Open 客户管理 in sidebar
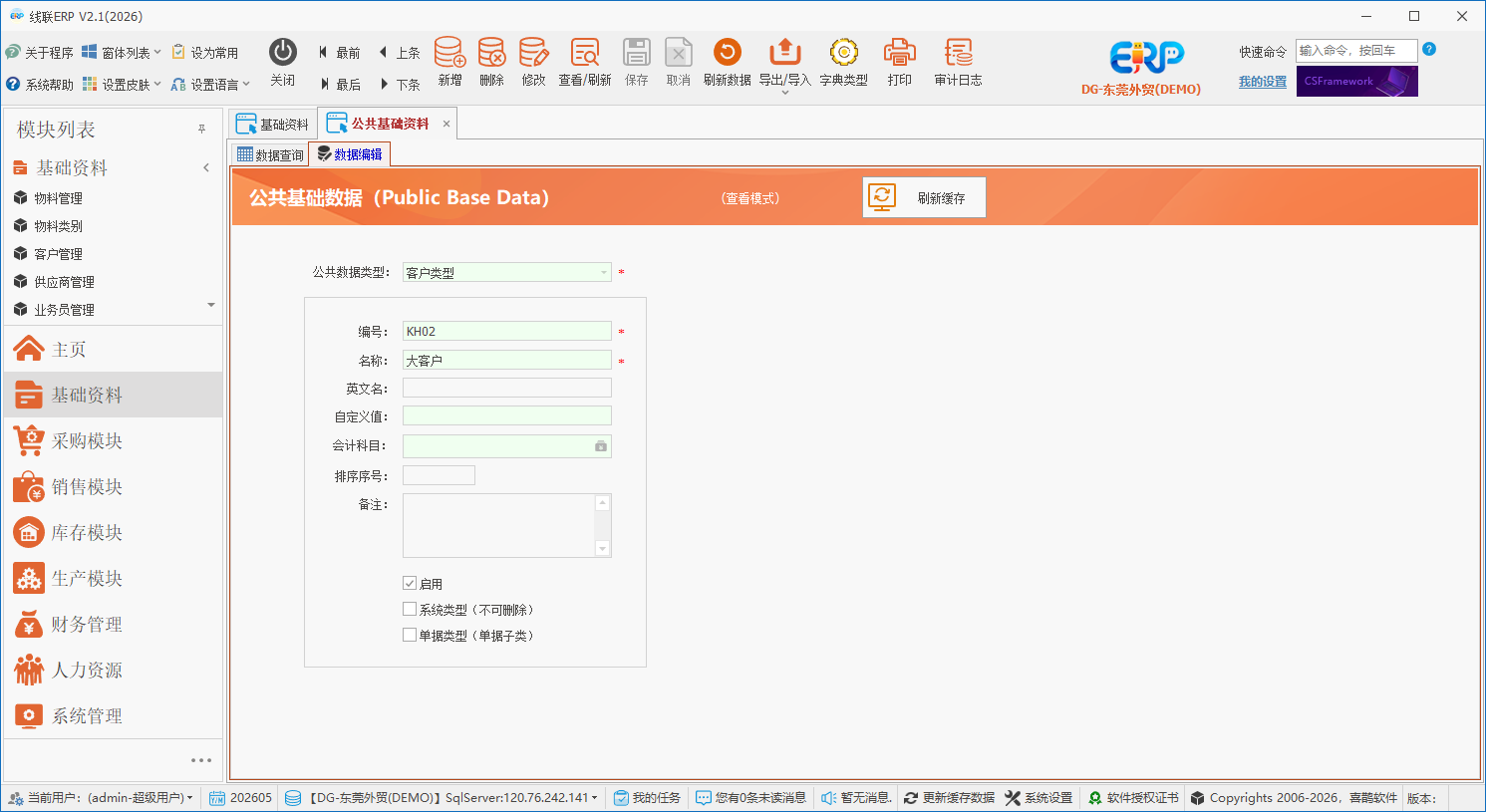The width and height of the screenshot is (1486, 812). pos(58,254)
